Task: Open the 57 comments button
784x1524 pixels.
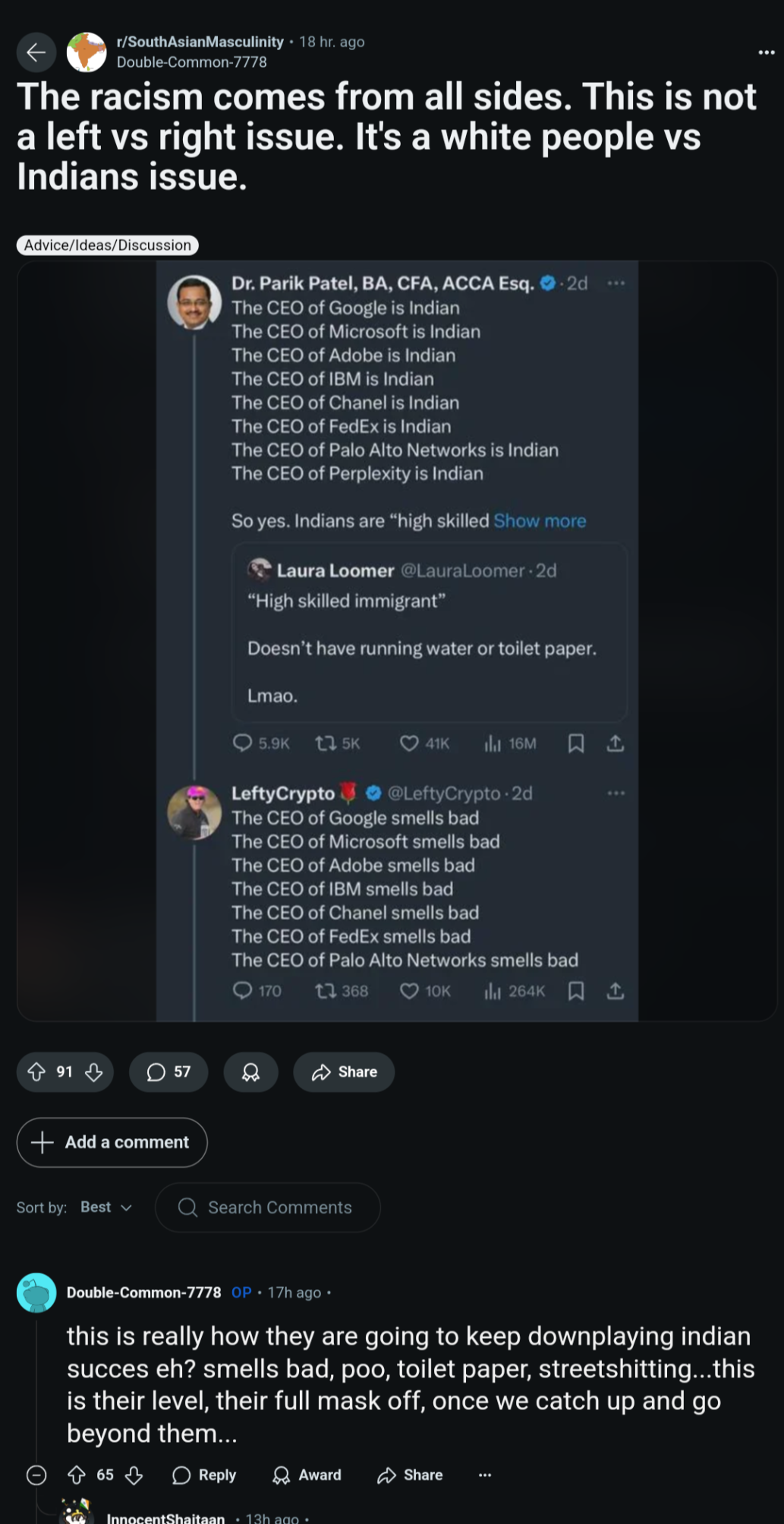Action: 168,1071
